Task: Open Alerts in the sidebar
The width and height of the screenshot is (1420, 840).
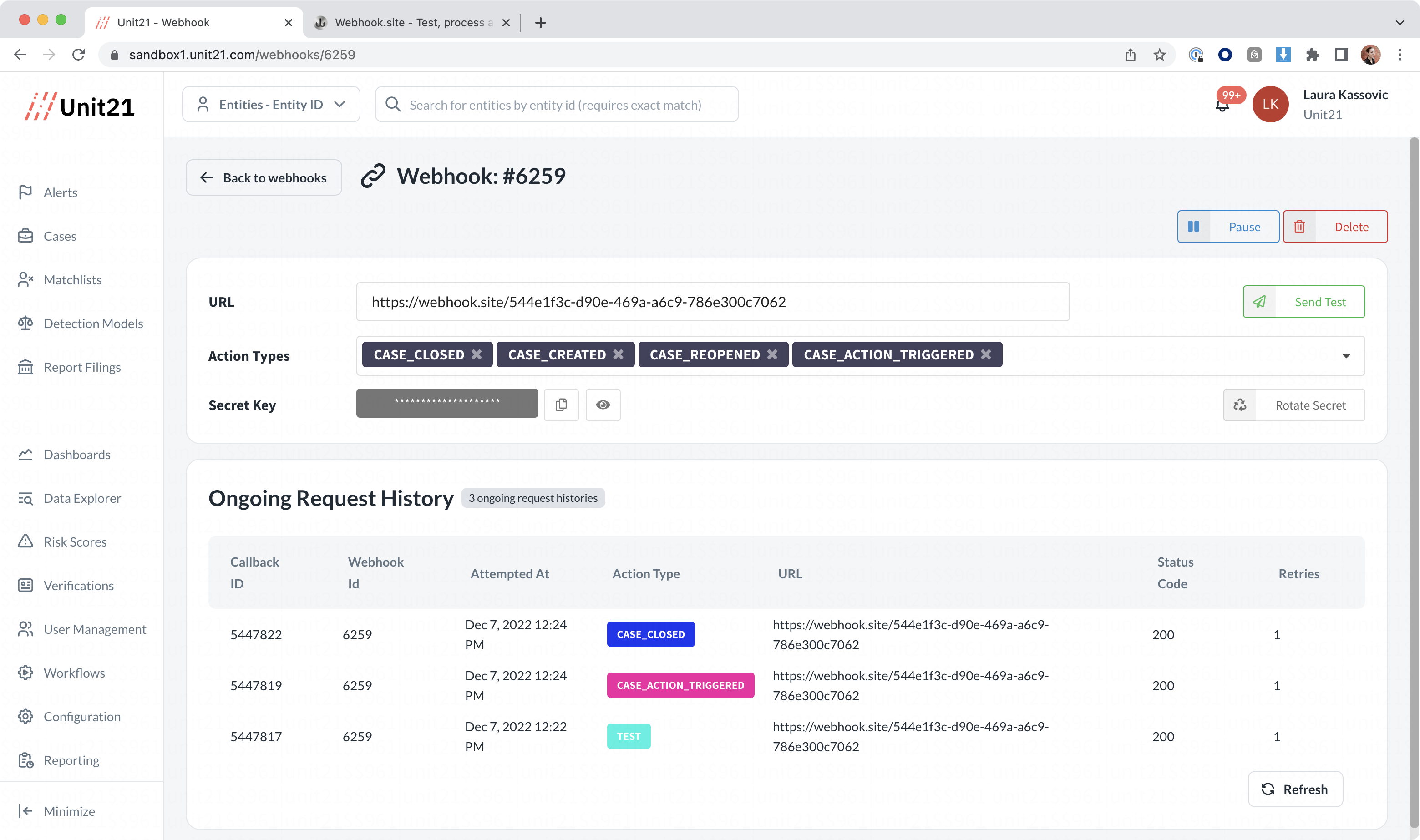Action: pyautogui.click(x=60, y=192)
